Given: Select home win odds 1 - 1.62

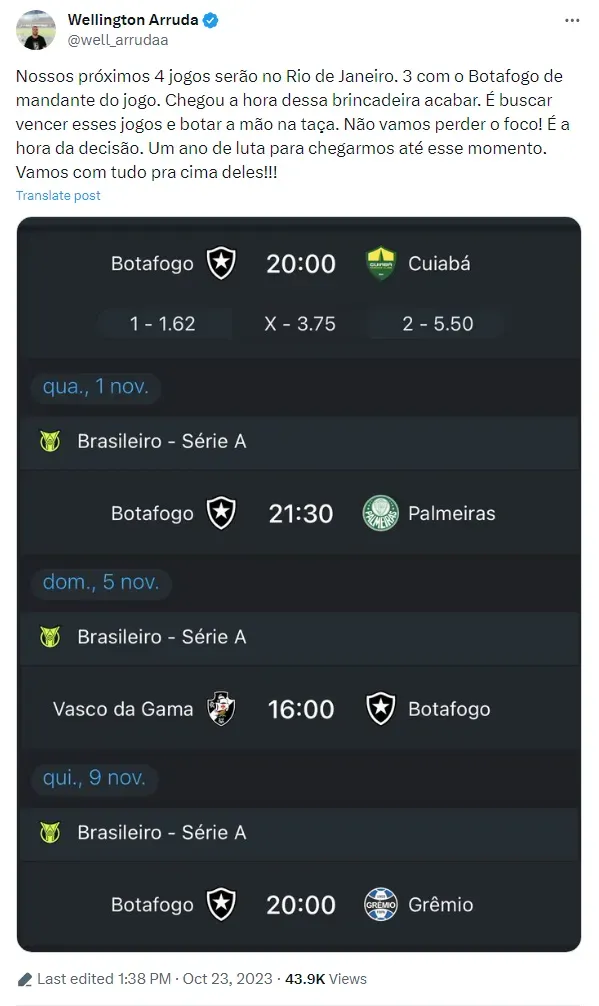Looking at the screenshot, I should coord(163,324).
